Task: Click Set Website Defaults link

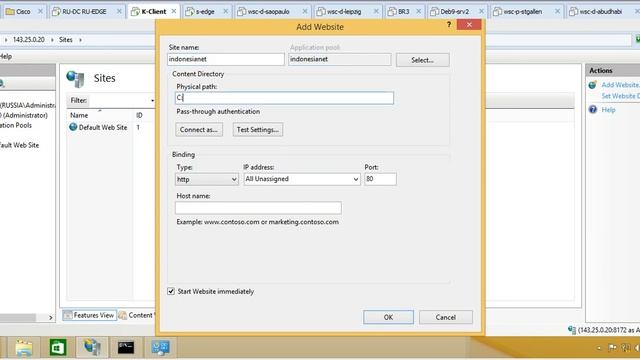Action: [x=620, y=96]
